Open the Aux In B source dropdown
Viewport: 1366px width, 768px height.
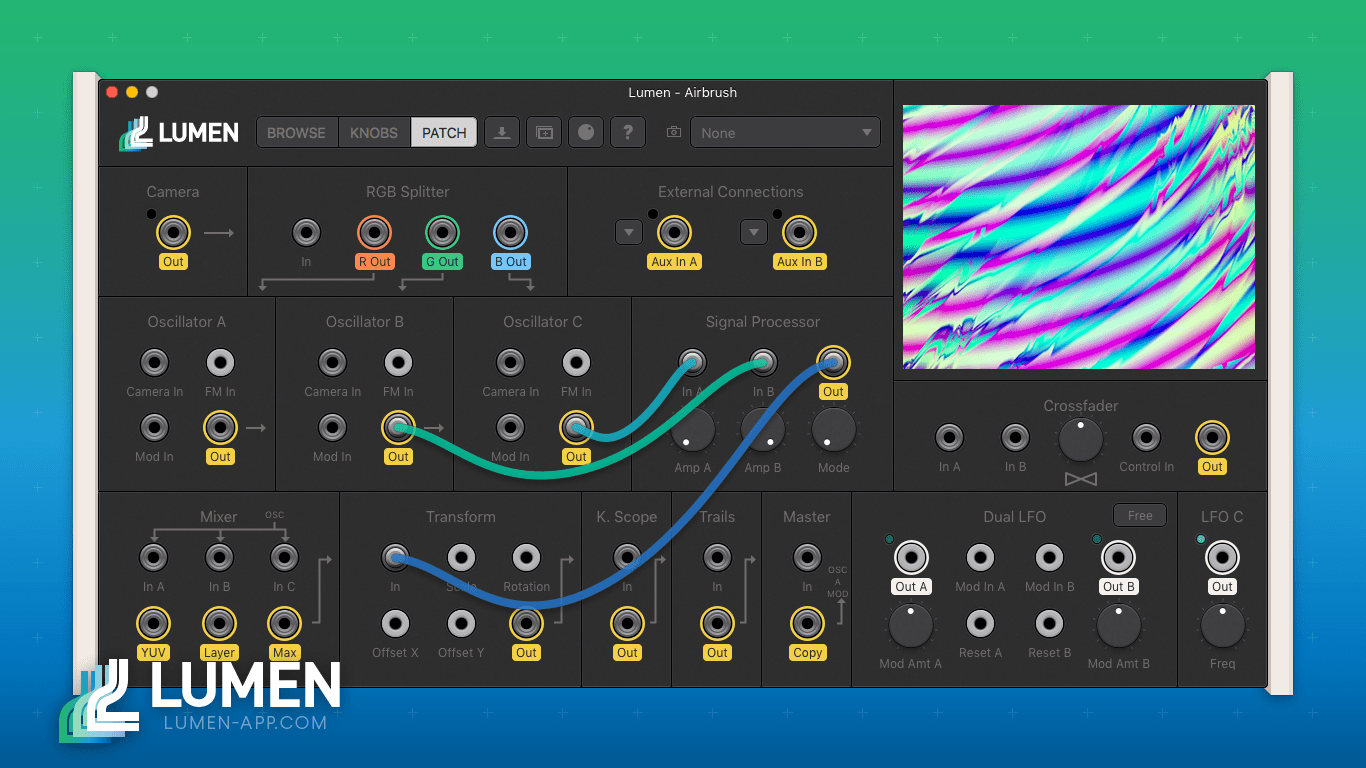[753, 231]
